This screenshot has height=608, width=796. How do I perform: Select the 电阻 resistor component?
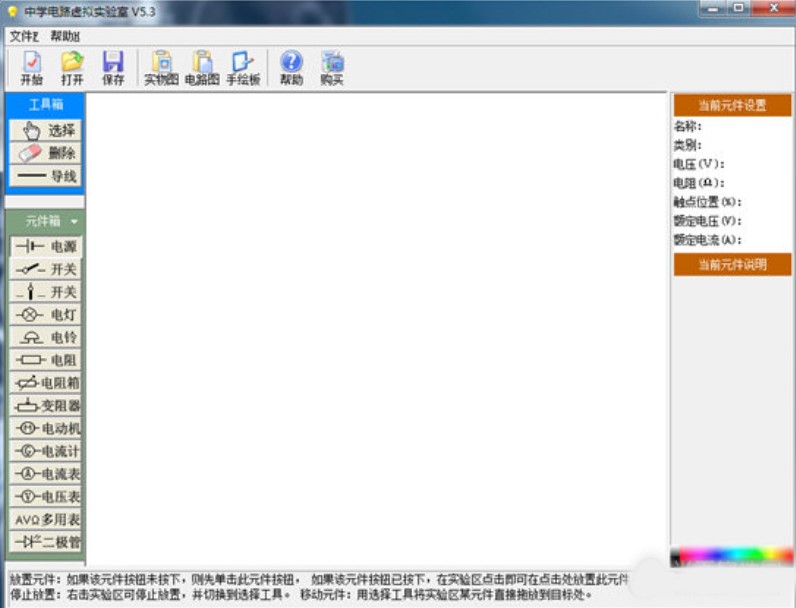click(45, 360)
